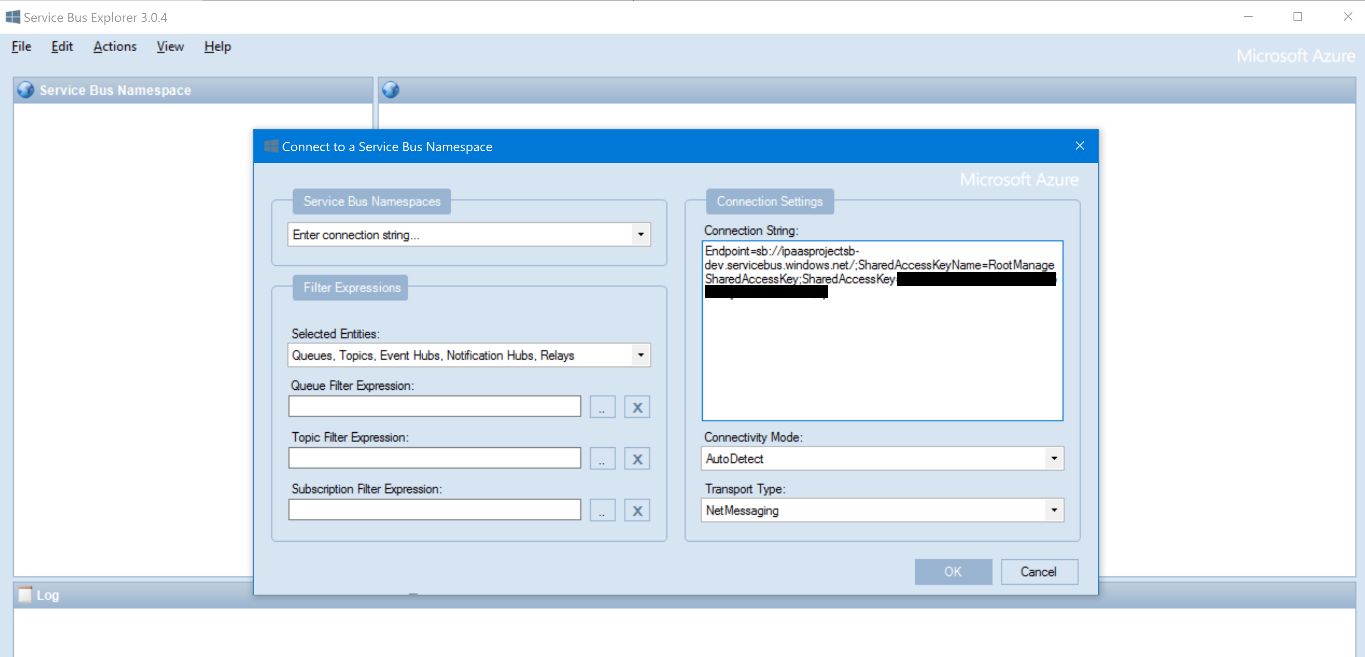Click the globe icon in right panel header
The height and width of the screenshot is (657, 1365).
391,90
